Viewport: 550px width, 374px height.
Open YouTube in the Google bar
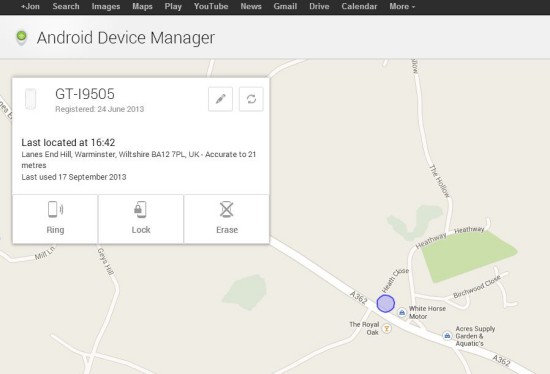click(x=211, y=6)
